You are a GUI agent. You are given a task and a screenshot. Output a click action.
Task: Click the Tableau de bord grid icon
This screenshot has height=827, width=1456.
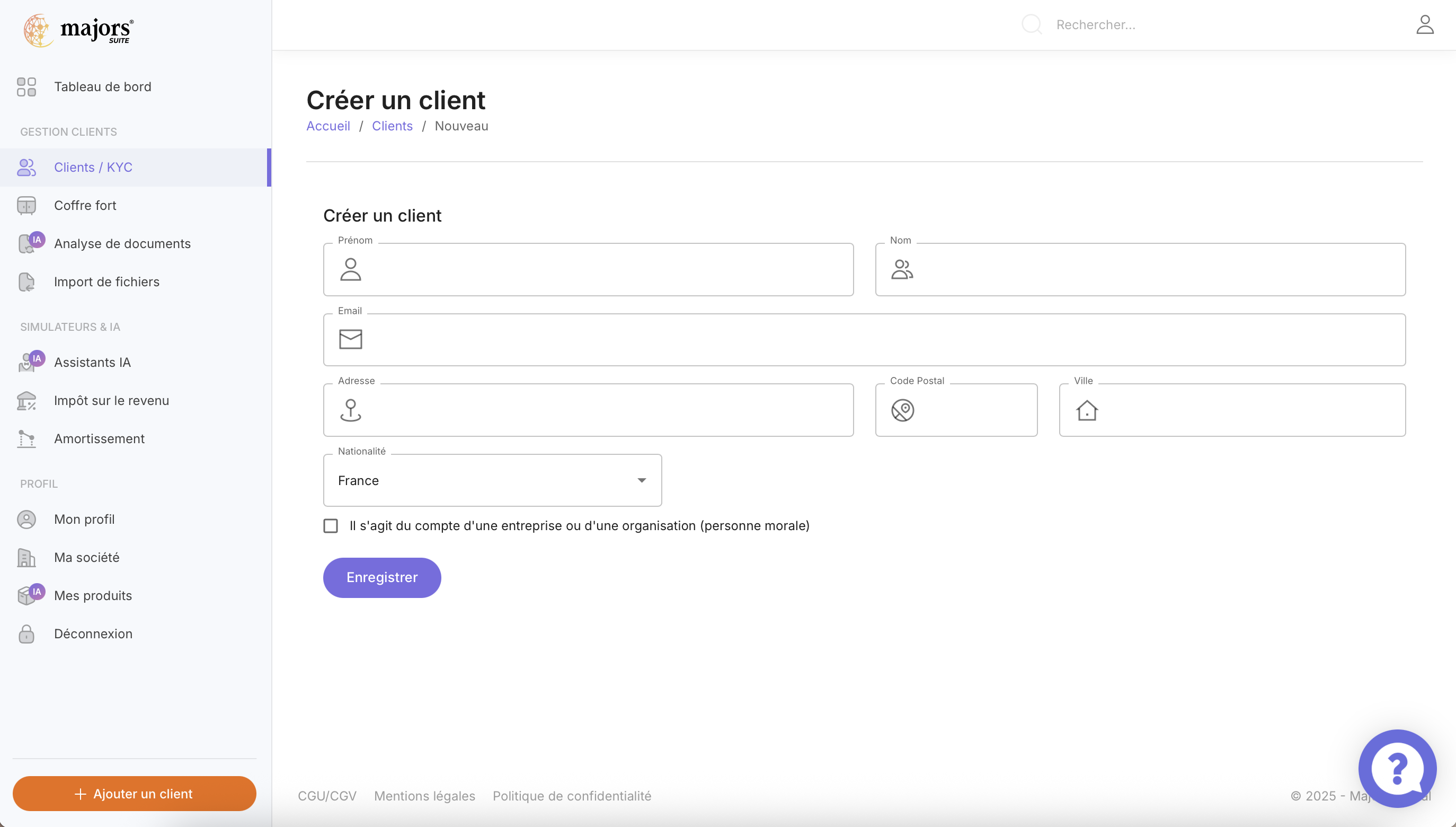point(26,87)
